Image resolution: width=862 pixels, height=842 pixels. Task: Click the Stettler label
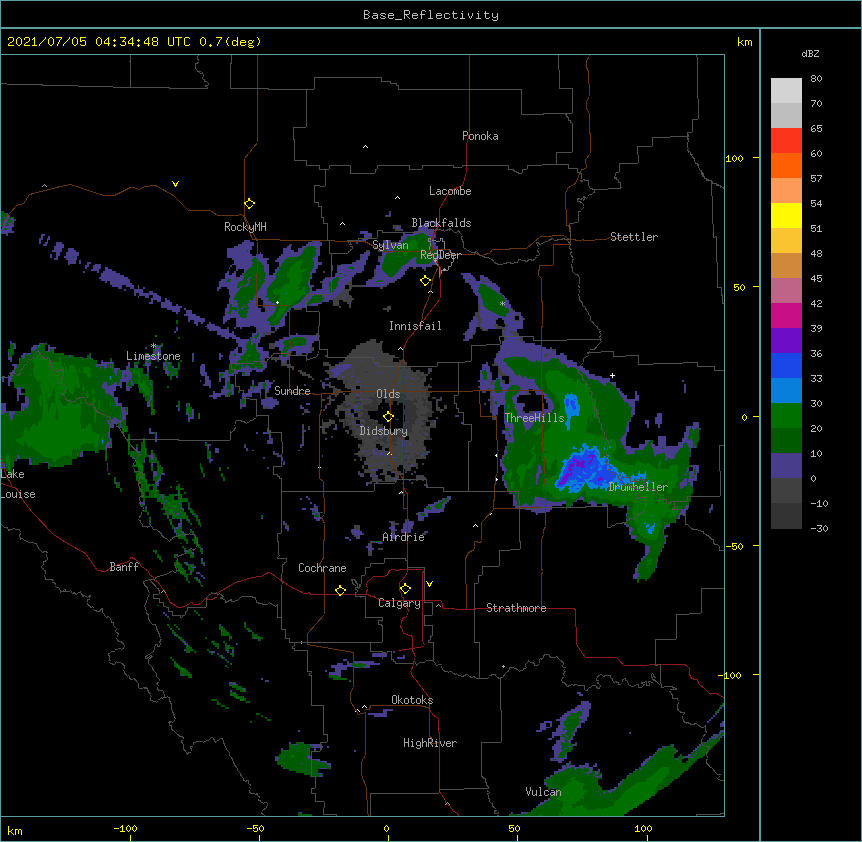click(x=634, y=237)
